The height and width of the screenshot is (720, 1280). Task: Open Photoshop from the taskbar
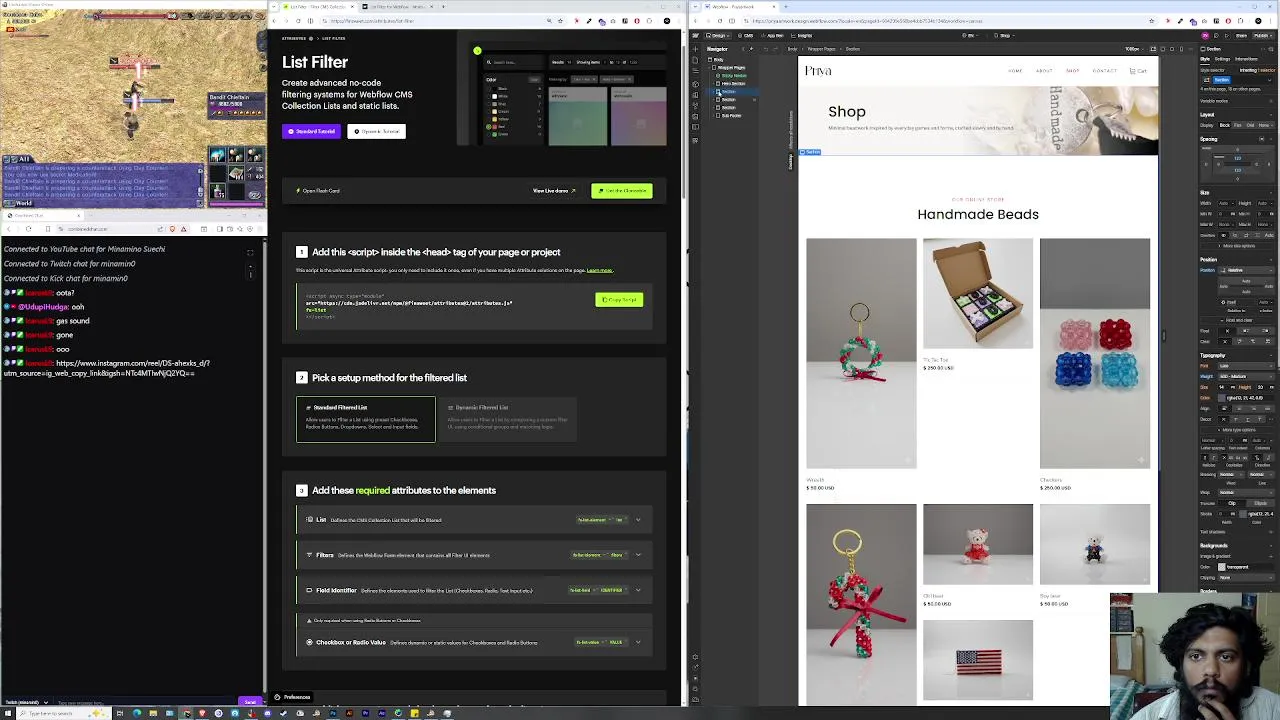click(x=333, y=713)
